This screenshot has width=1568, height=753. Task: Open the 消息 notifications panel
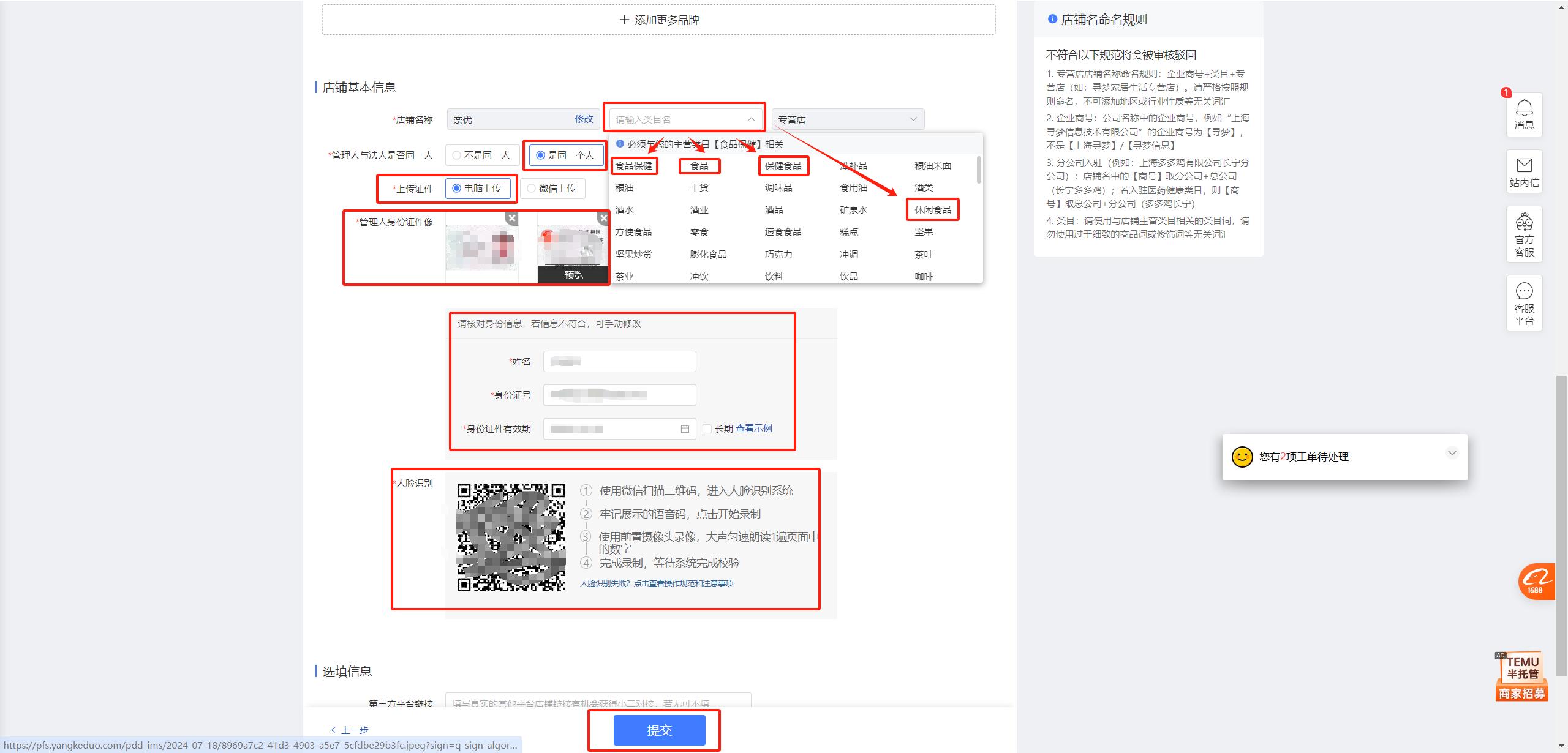(x=1524, y=114)
